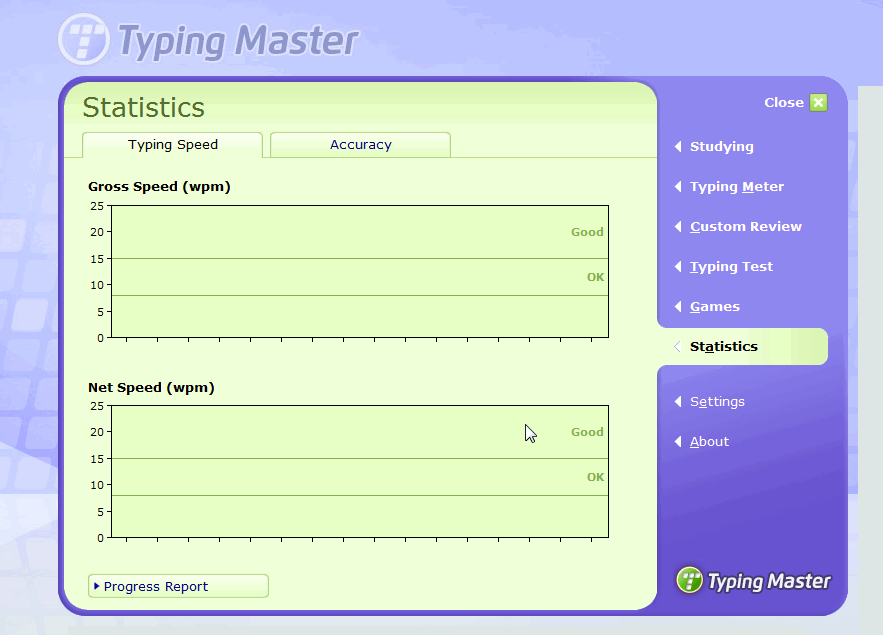The height and width of the screenshot is (635, 883).
Task: Click the arrow icon beside Typing Meter
Action: (678, 186)
